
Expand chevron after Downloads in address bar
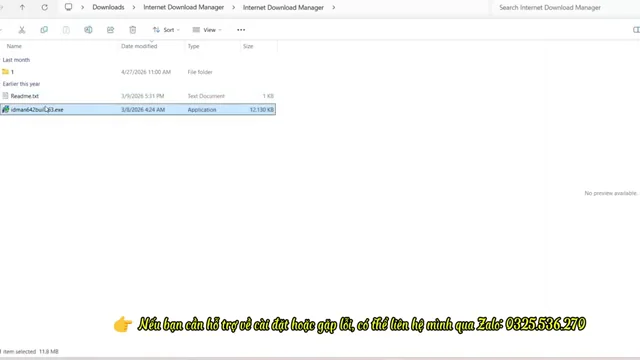tap(133, 7)
